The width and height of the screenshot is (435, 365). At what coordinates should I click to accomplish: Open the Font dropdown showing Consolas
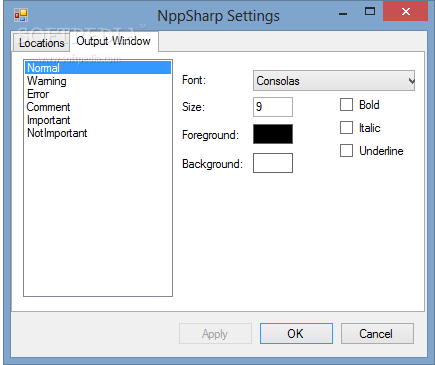point(334,80)
